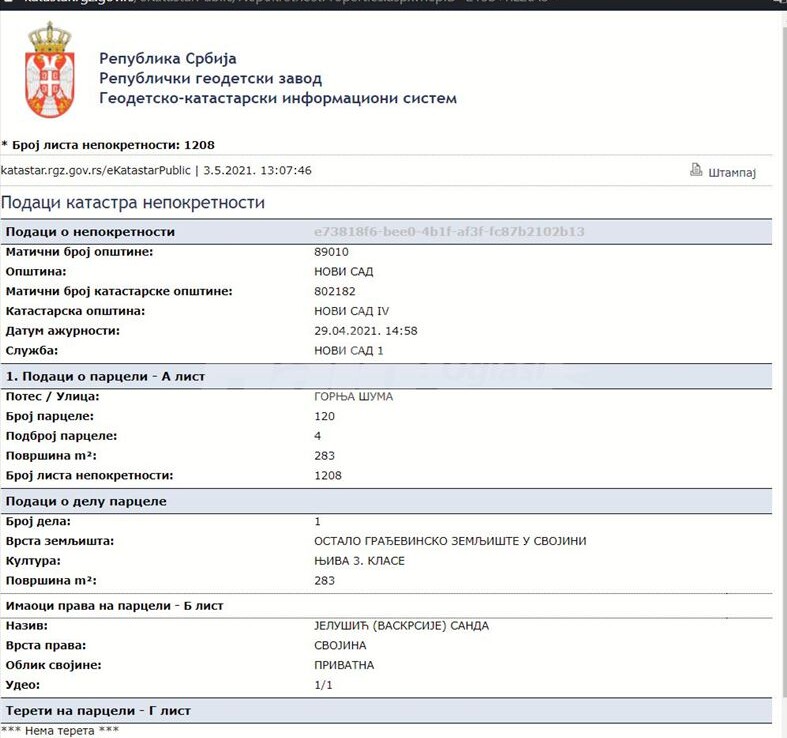Select the Подаци о непокретности section header
The image size is (787, 738).
click(x=90, y=232)
